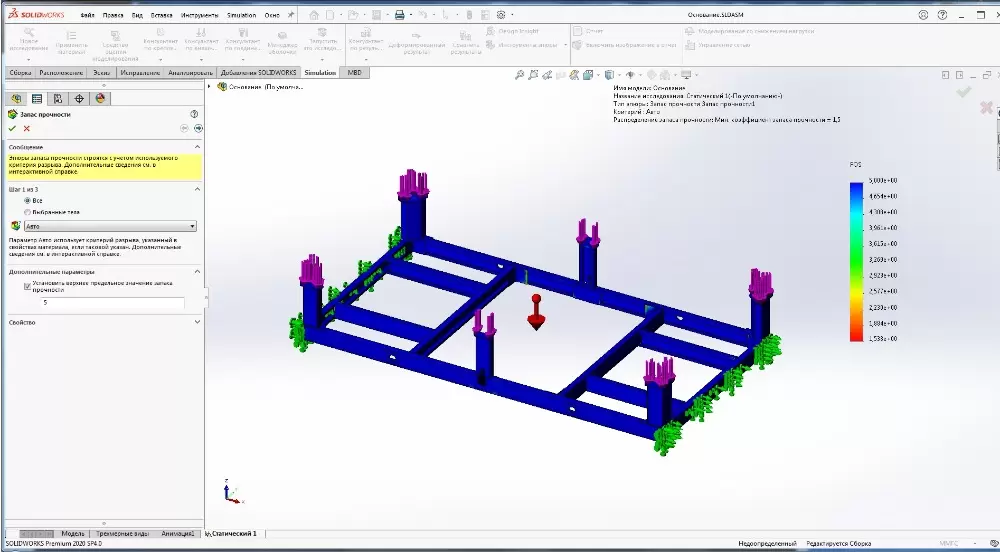Cancel with the red X icon
Viewport: 1000px width, 552px height.
26,128
